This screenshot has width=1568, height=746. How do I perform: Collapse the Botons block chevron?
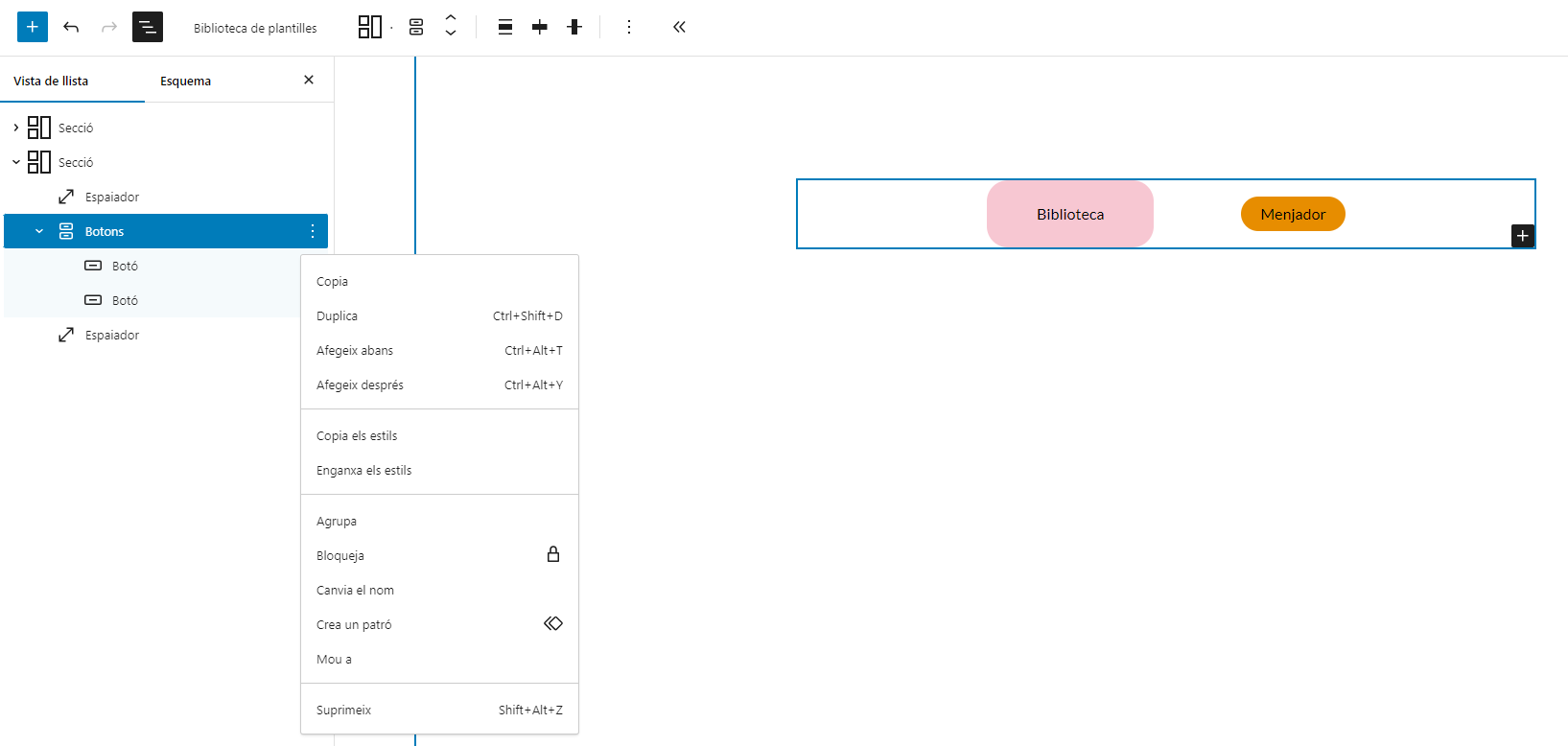click(39, 231)
